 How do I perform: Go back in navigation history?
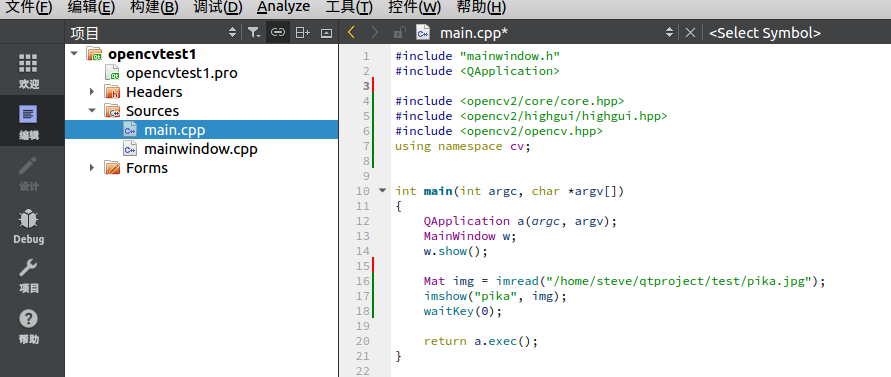(351, 32)
